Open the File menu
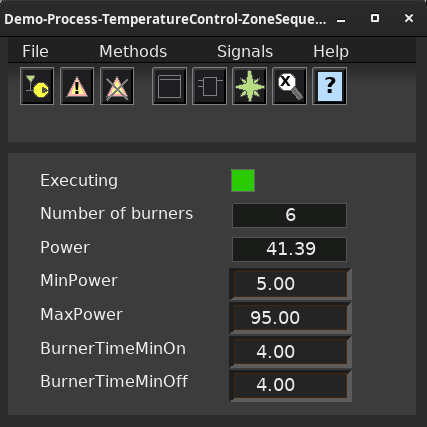 click(35, 52)
